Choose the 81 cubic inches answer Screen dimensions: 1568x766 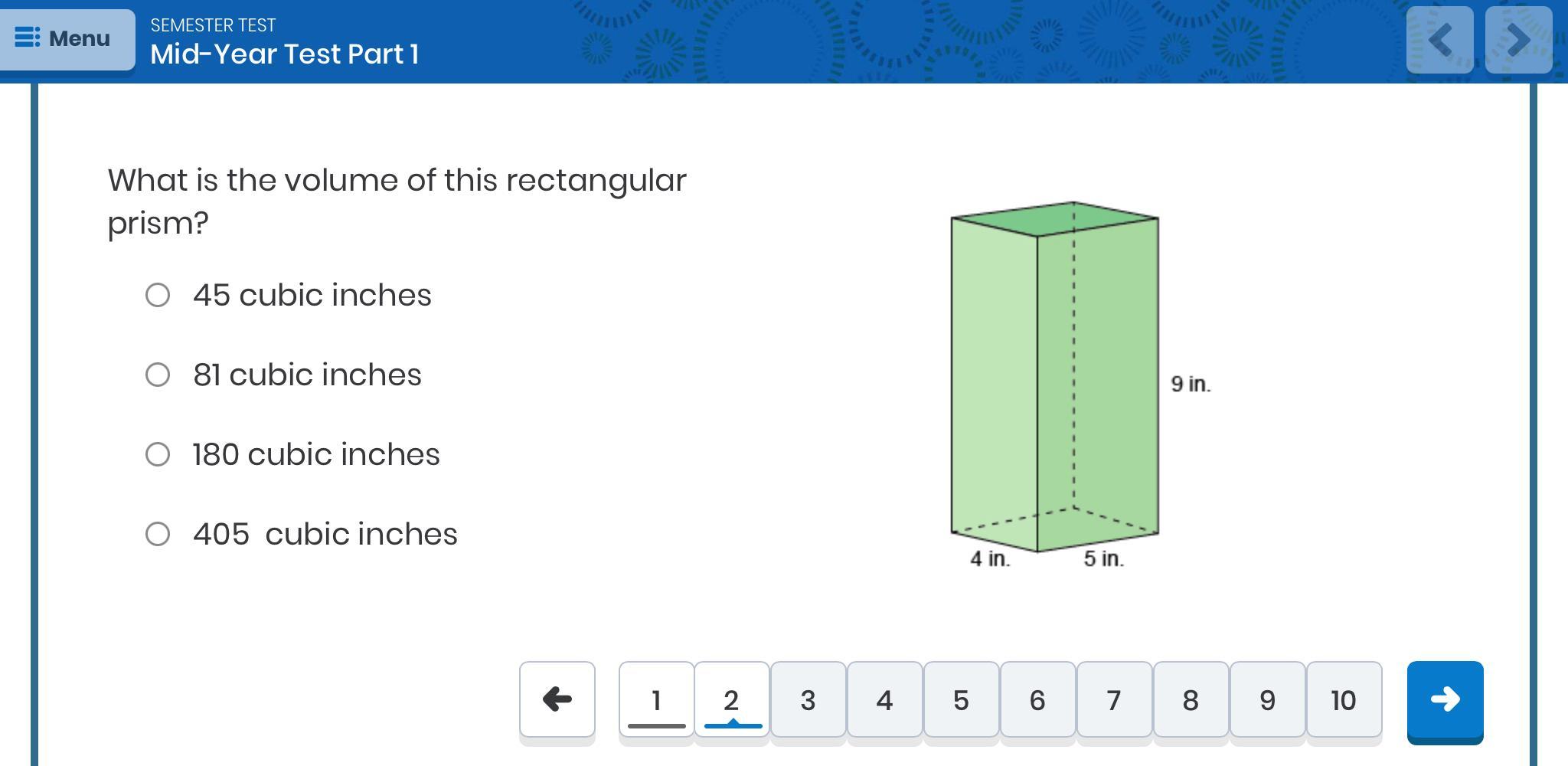(158, 375)
